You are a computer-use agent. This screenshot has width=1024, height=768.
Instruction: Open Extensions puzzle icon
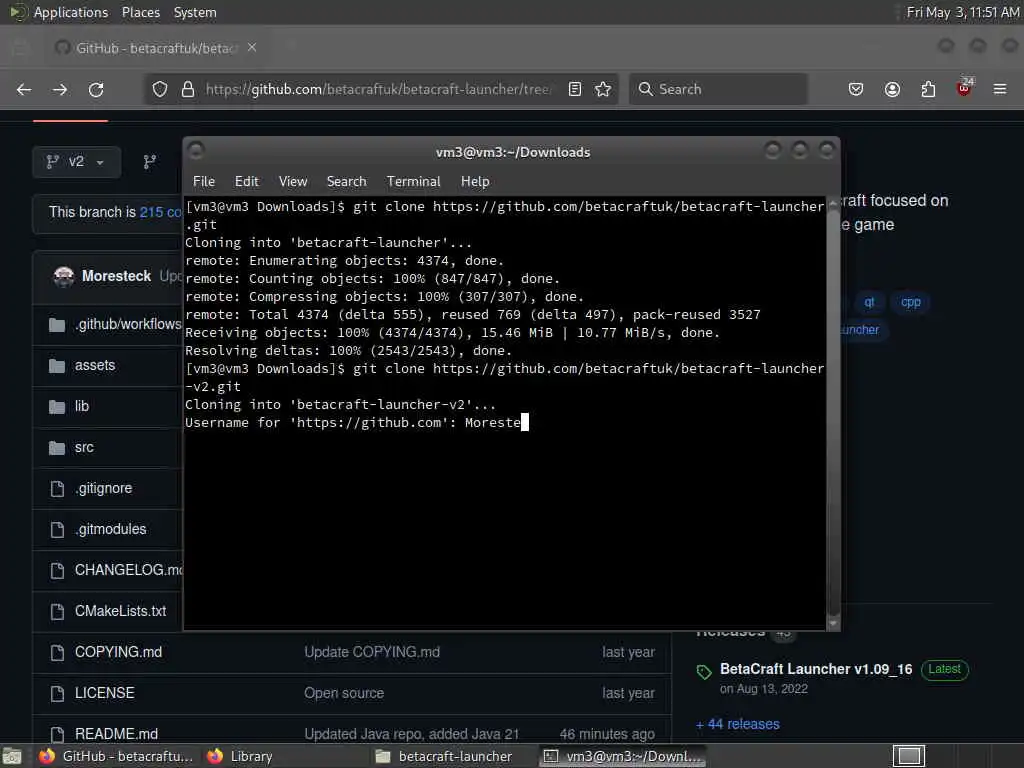point(928,89)
